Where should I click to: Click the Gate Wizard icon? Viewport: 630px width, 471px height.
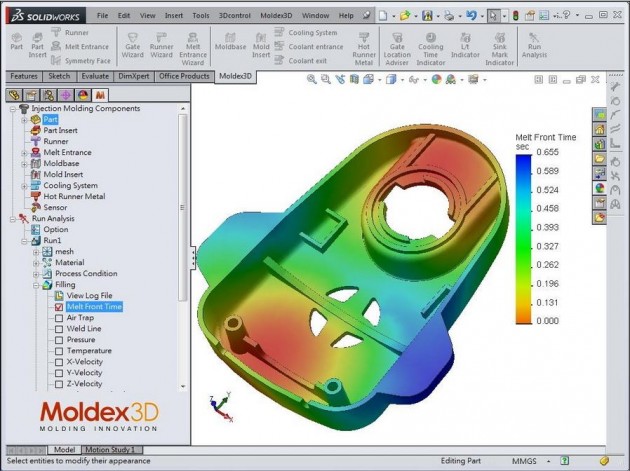pos(132,46)
